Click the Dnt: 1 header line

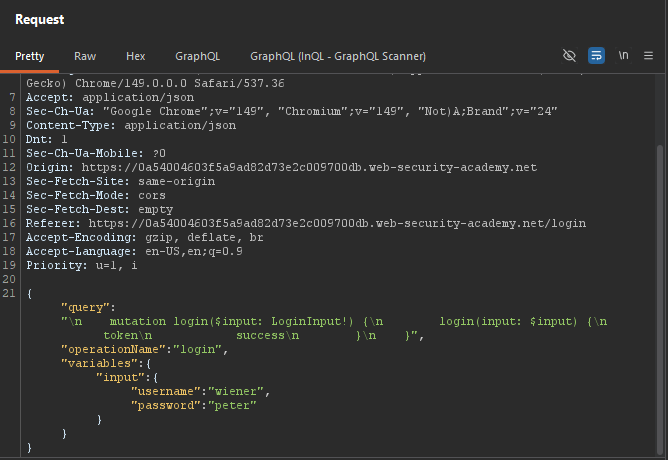click(46, 139)
